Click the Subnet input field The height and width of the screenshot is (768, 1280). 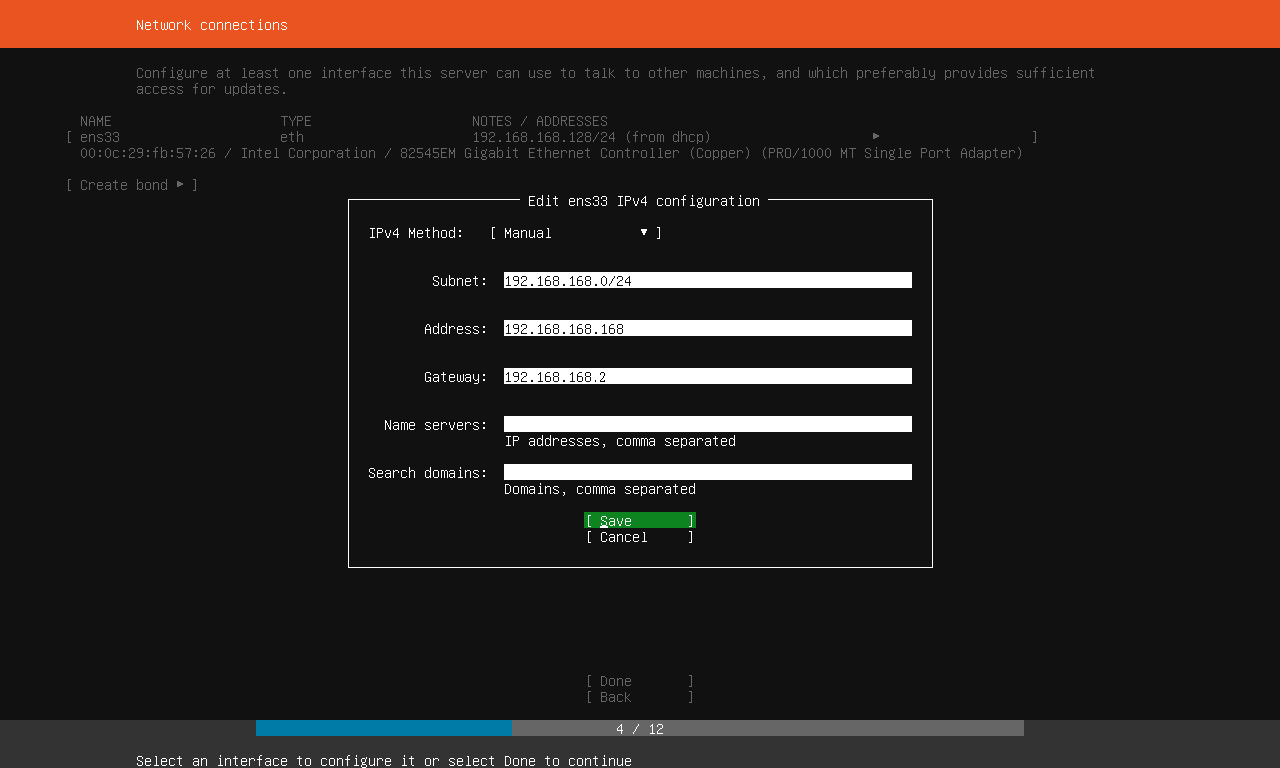point(707,280)
